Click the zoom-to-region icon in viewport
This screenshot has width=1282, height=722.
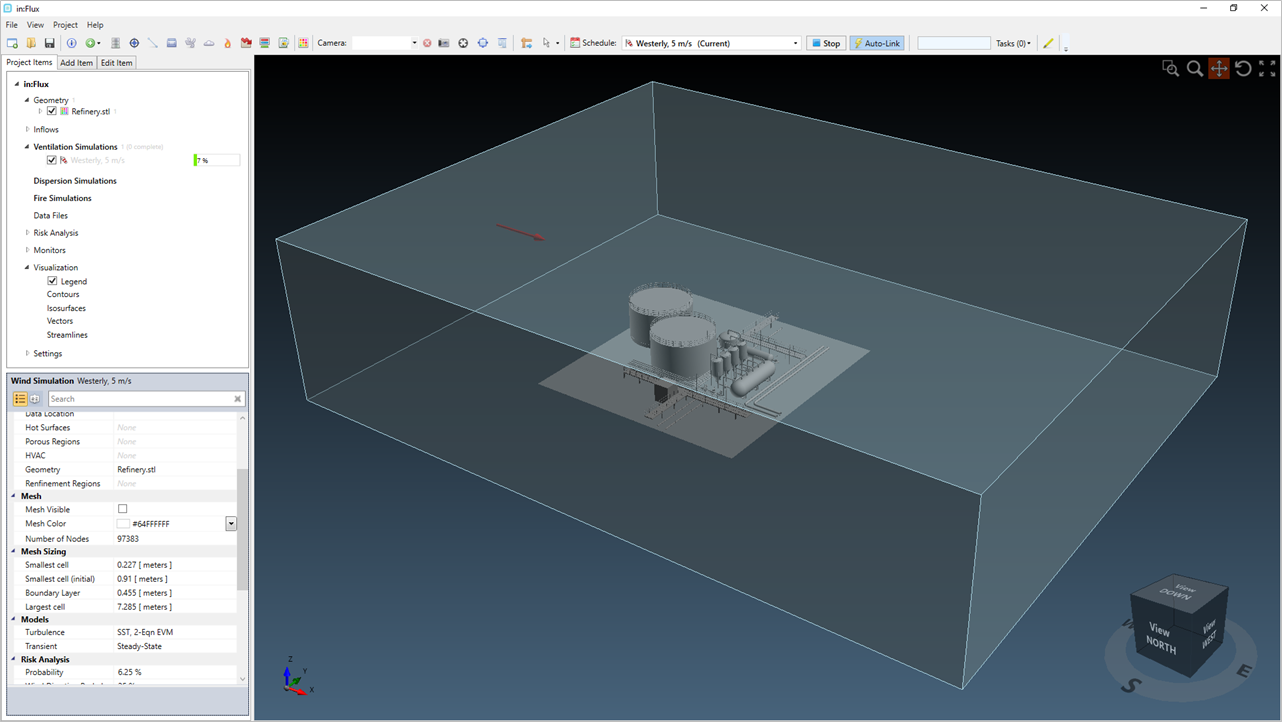coord(1170,68)
